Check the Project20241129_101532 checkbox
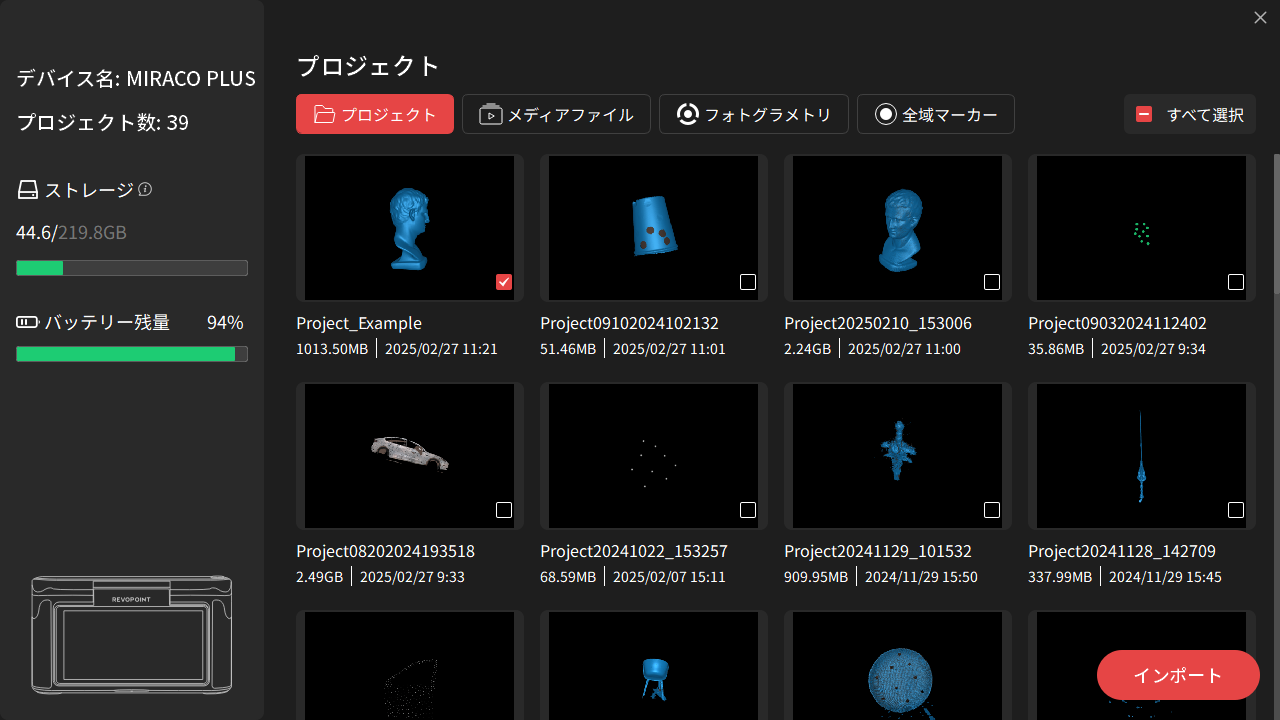 [x=992, y=510]
